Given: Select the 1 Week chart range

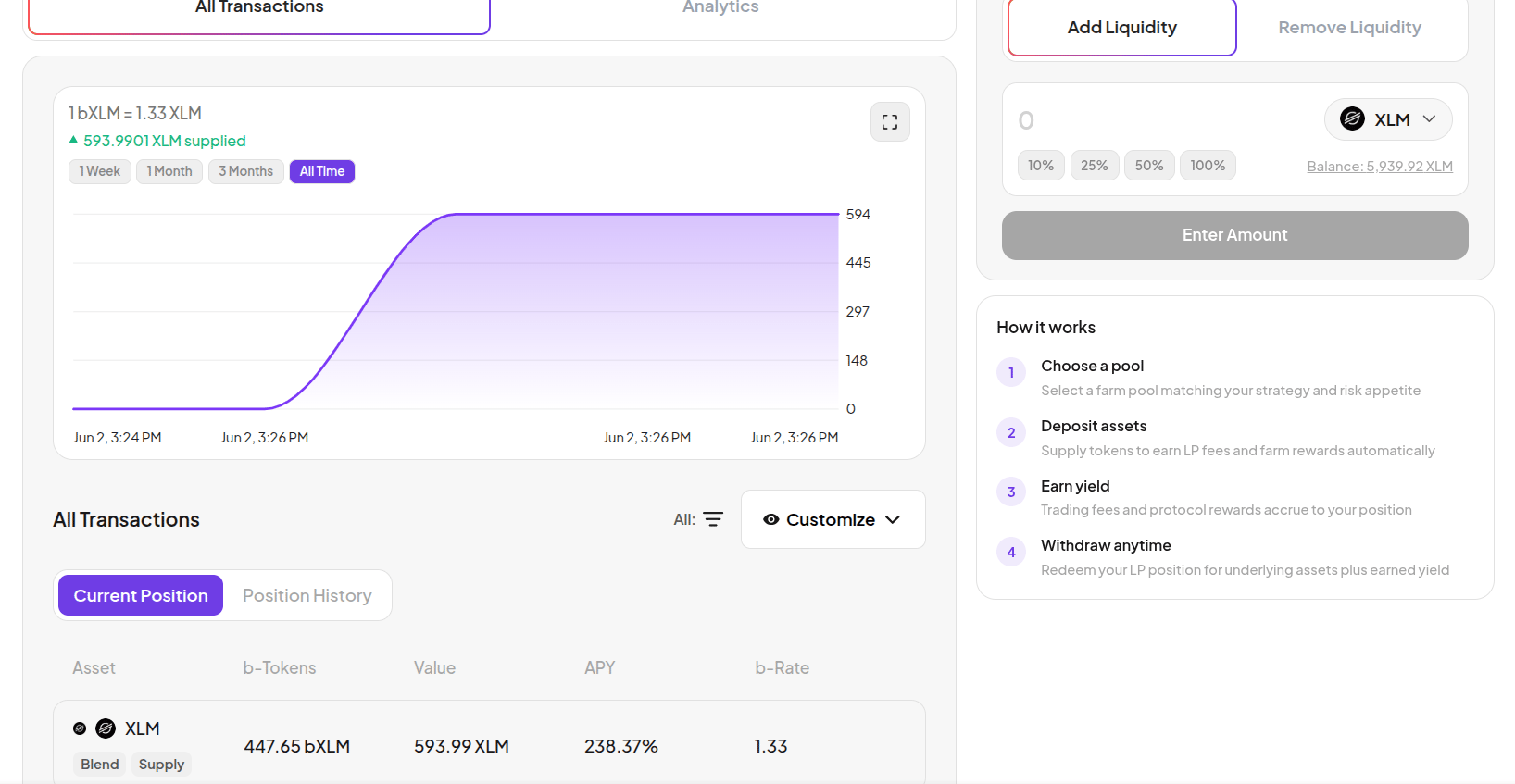Looking at the screenshot, I should tap(100, 171).
